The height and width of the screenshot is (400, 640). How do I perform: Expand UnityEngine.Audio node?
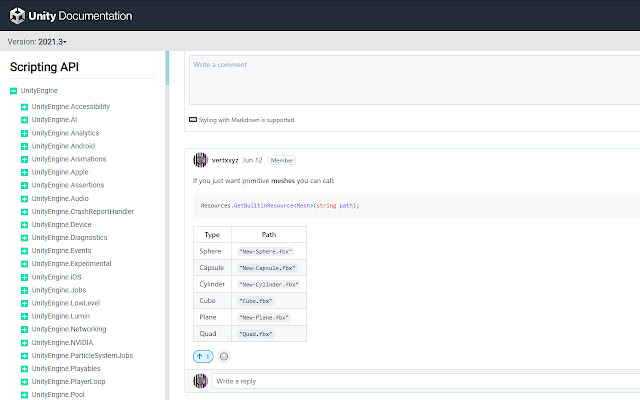pyautogui.click(x=24, y=198)
